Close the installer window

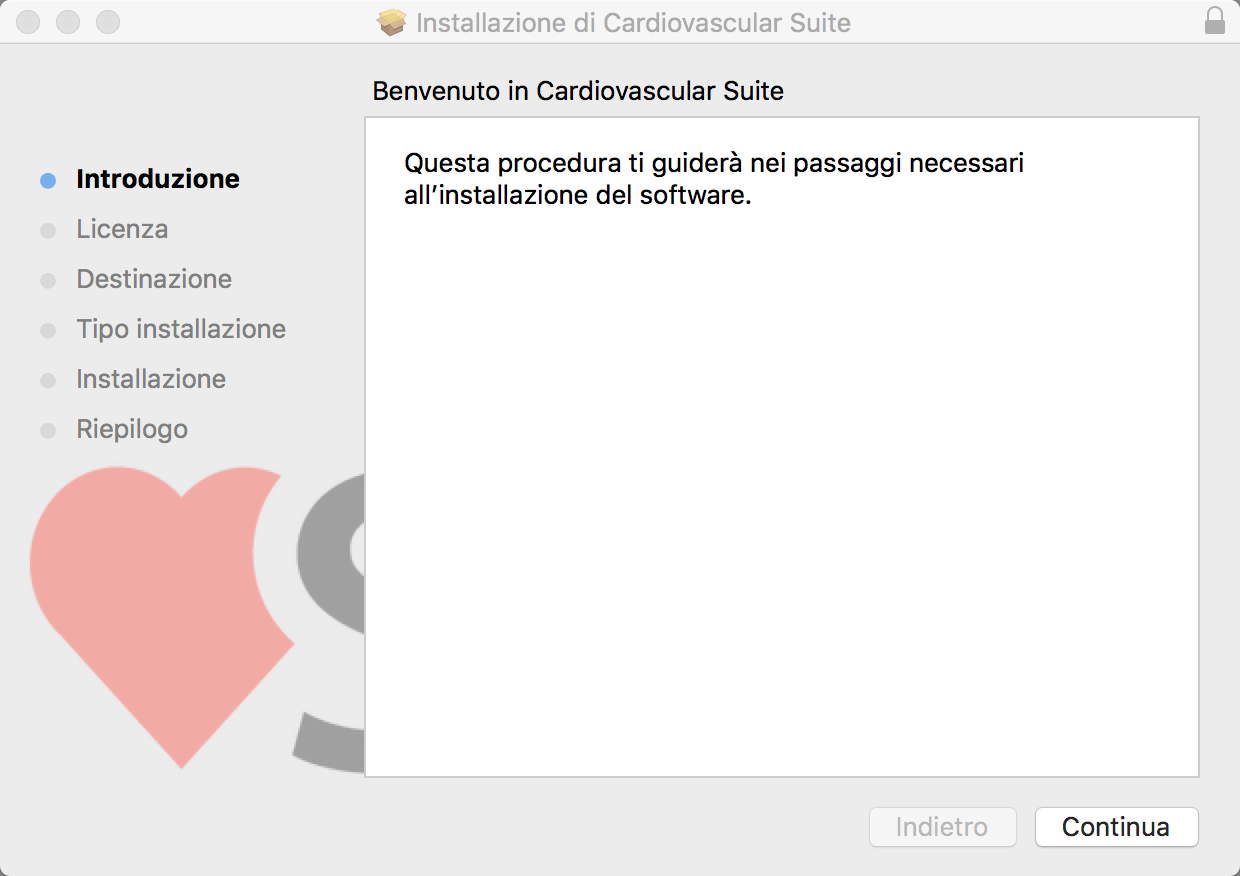[x=29, y=21]
